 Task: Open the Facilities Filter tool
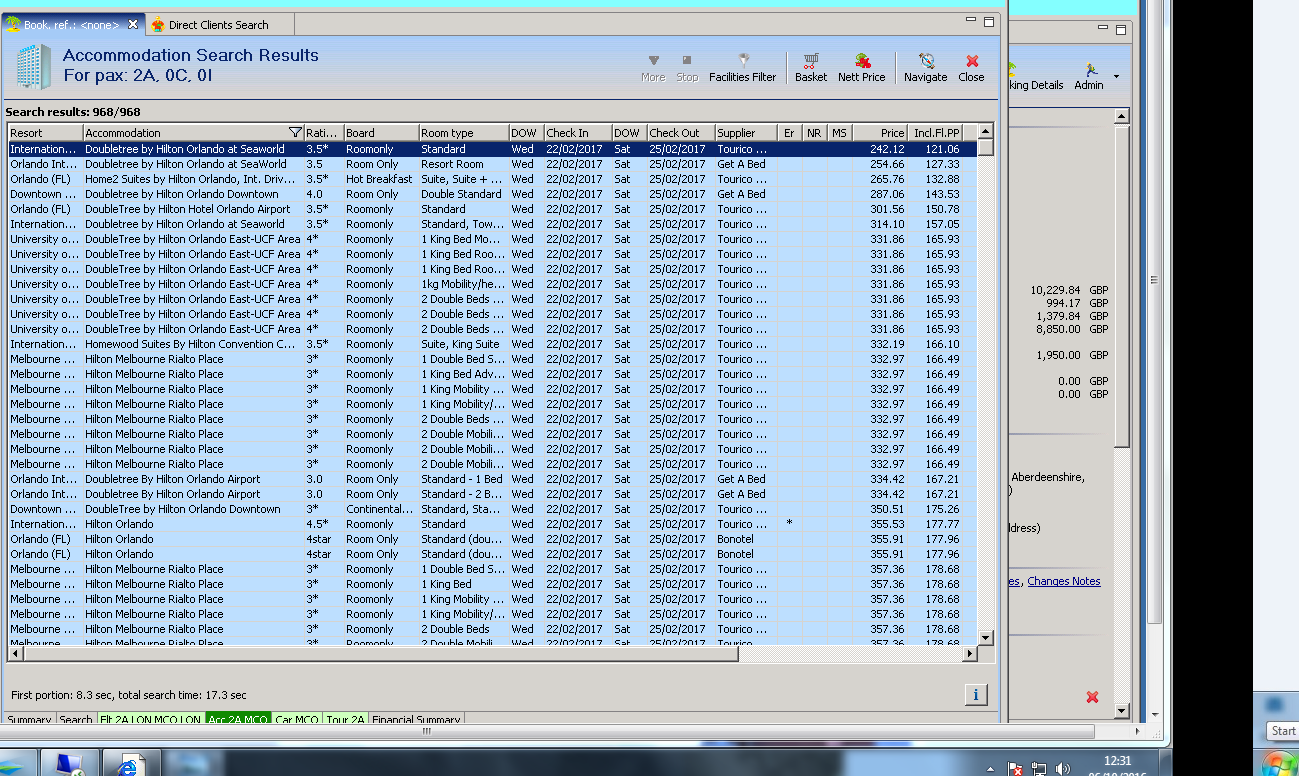742,67
